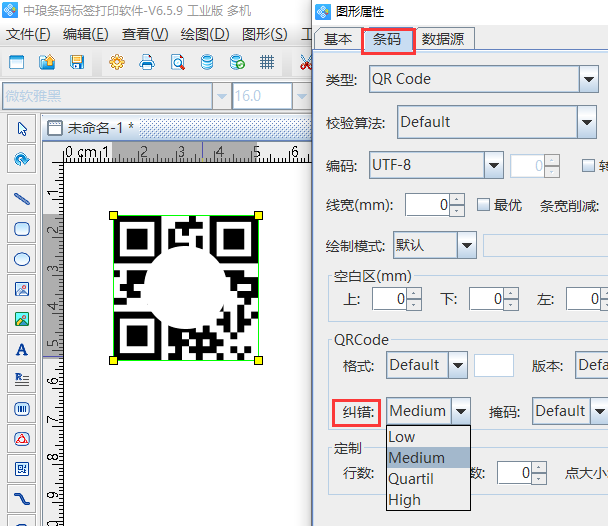This screenshot has width=608, height=526.
Task: Click the Save document icon
Action: (x=76, y=62)
